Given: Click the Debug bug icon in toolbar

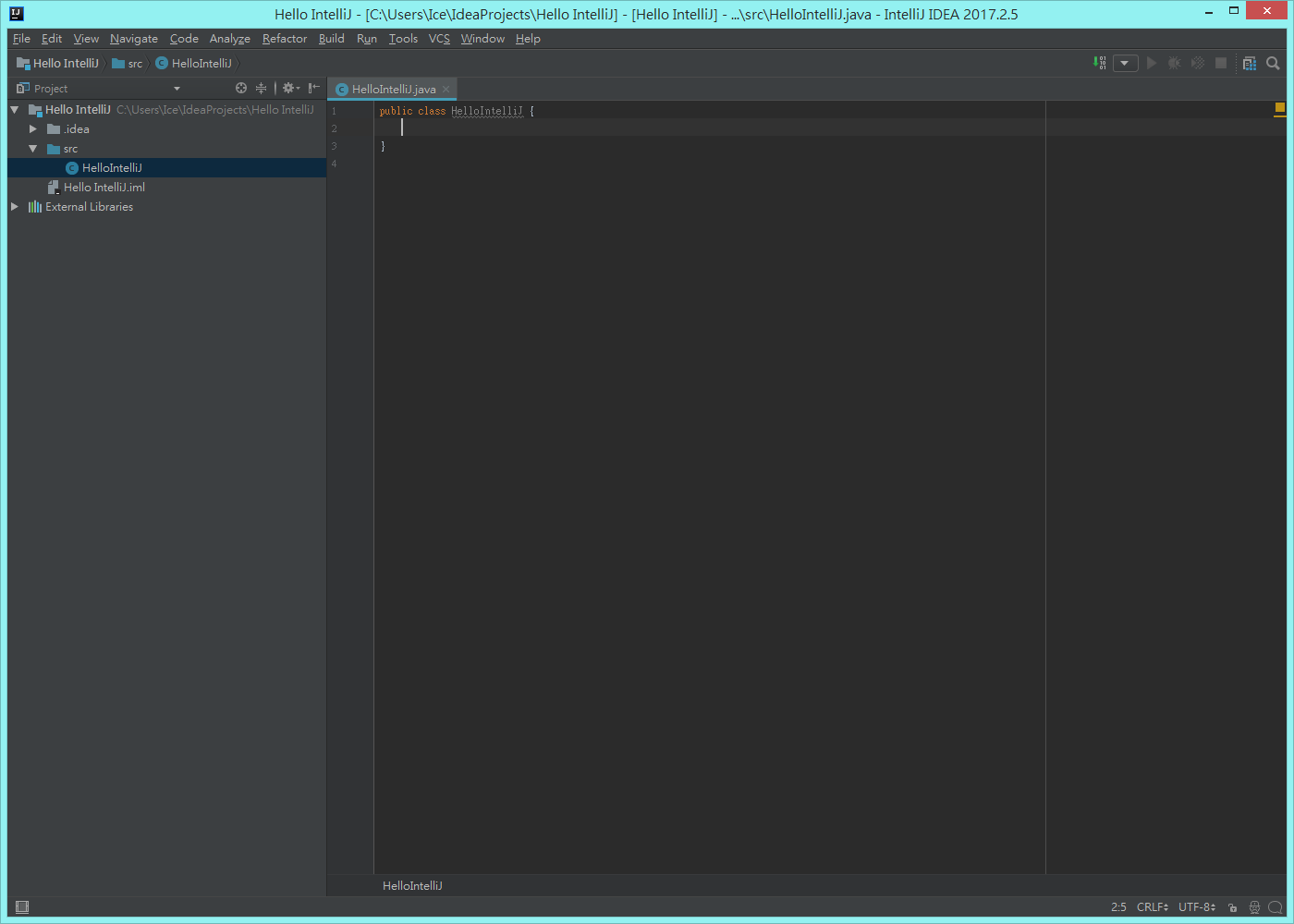Looking at the screenshot, I should tap(1175, 63).
